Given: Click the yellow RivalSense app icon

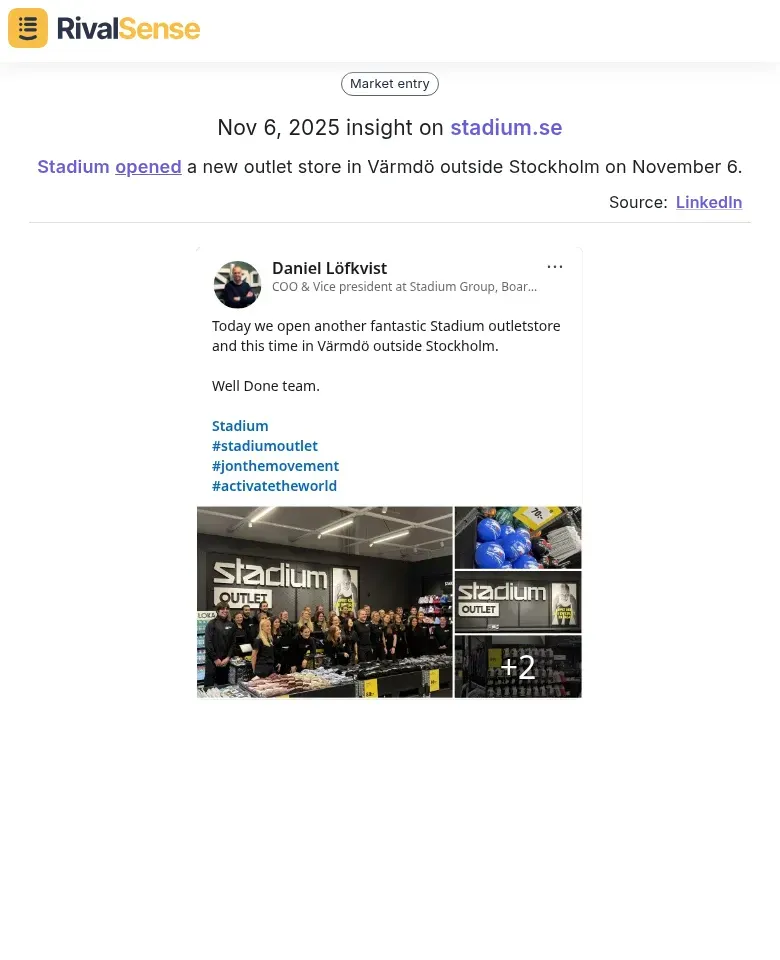Looking at the screenshot, I should pyautogui.click(x=27, y=28).
